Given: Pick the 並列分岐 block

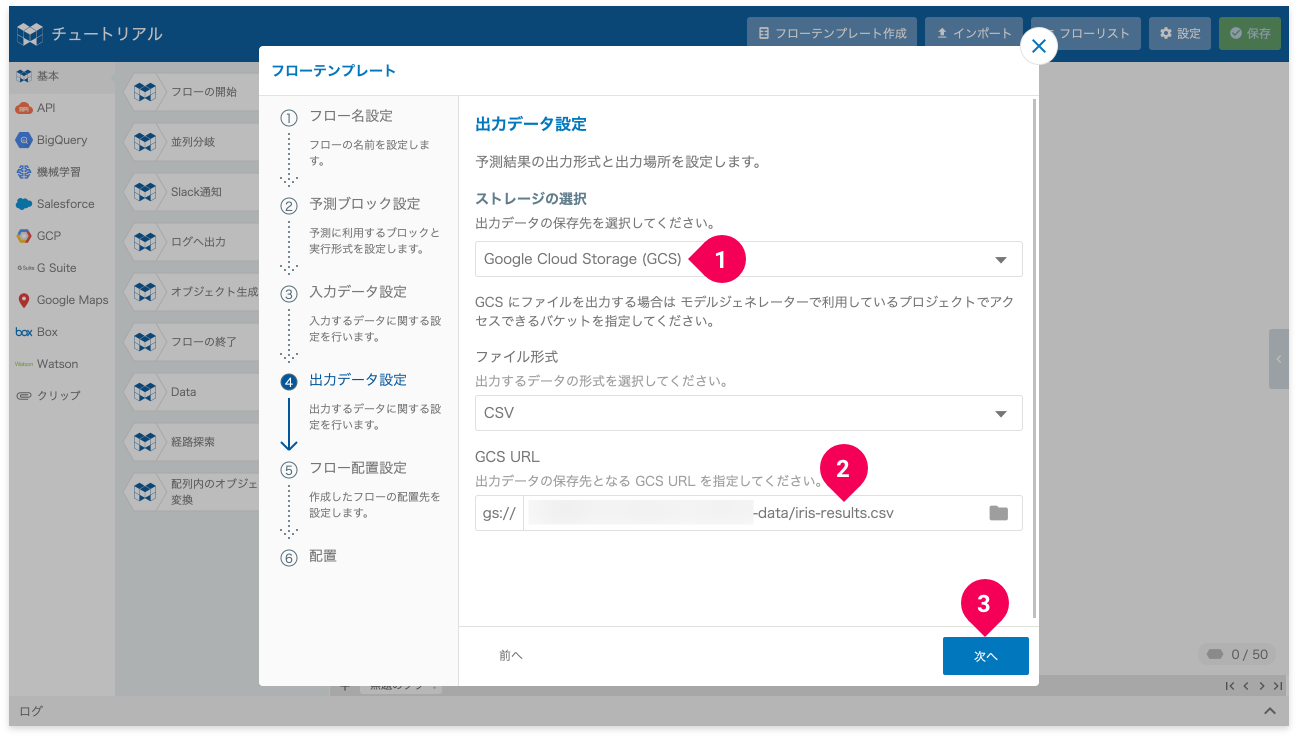Looking at the screenshot, I should coord(193,142).
